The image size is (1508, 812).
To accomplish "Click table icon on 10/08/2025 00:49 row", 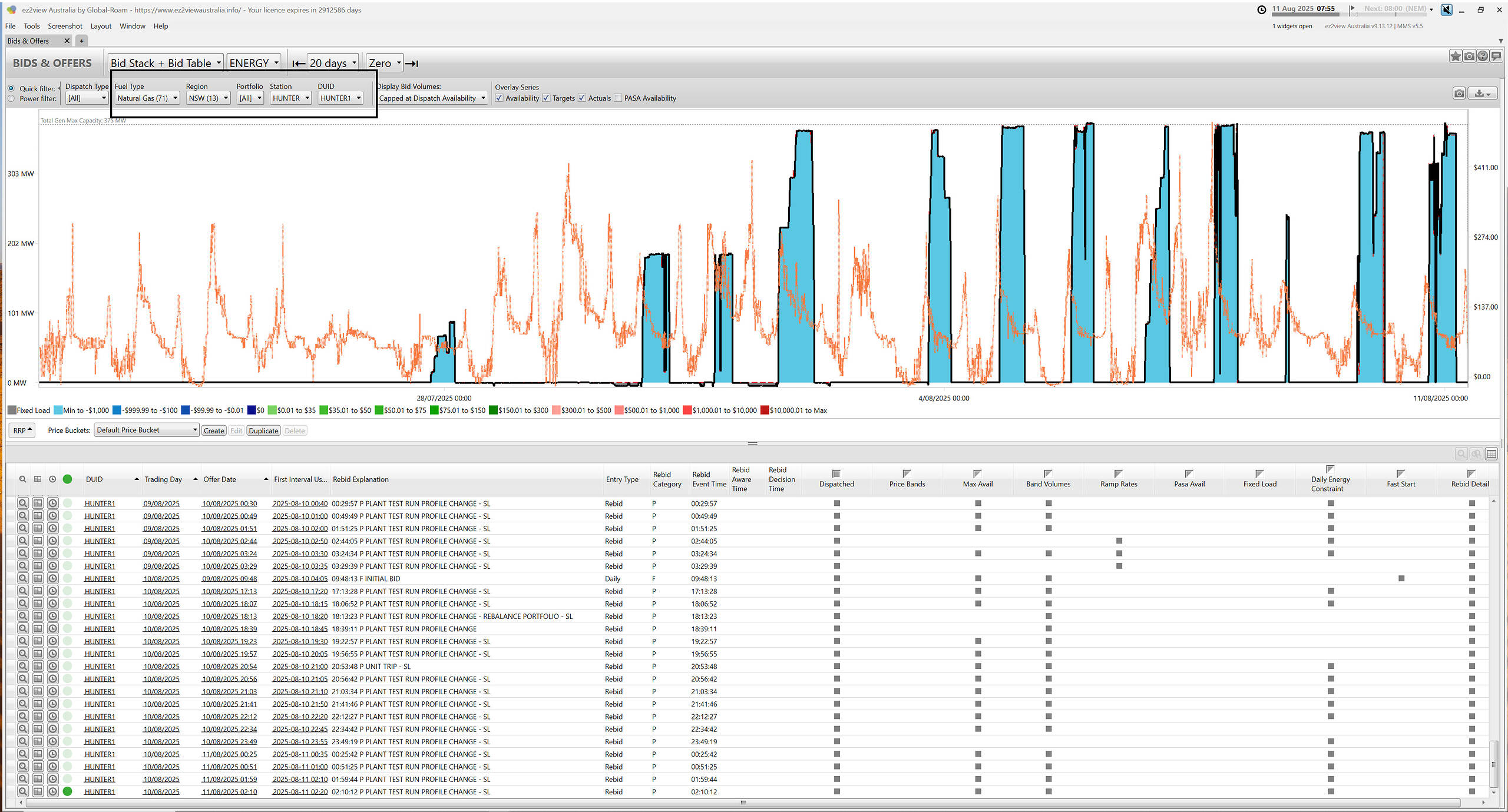I will (x=38, y=516).
